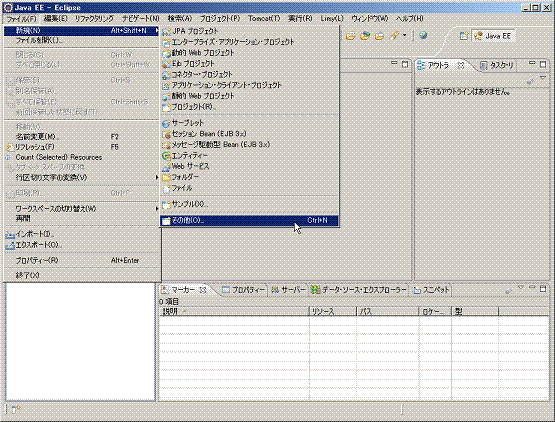Open the ヘルプ(H) menu

coord(410,19)
